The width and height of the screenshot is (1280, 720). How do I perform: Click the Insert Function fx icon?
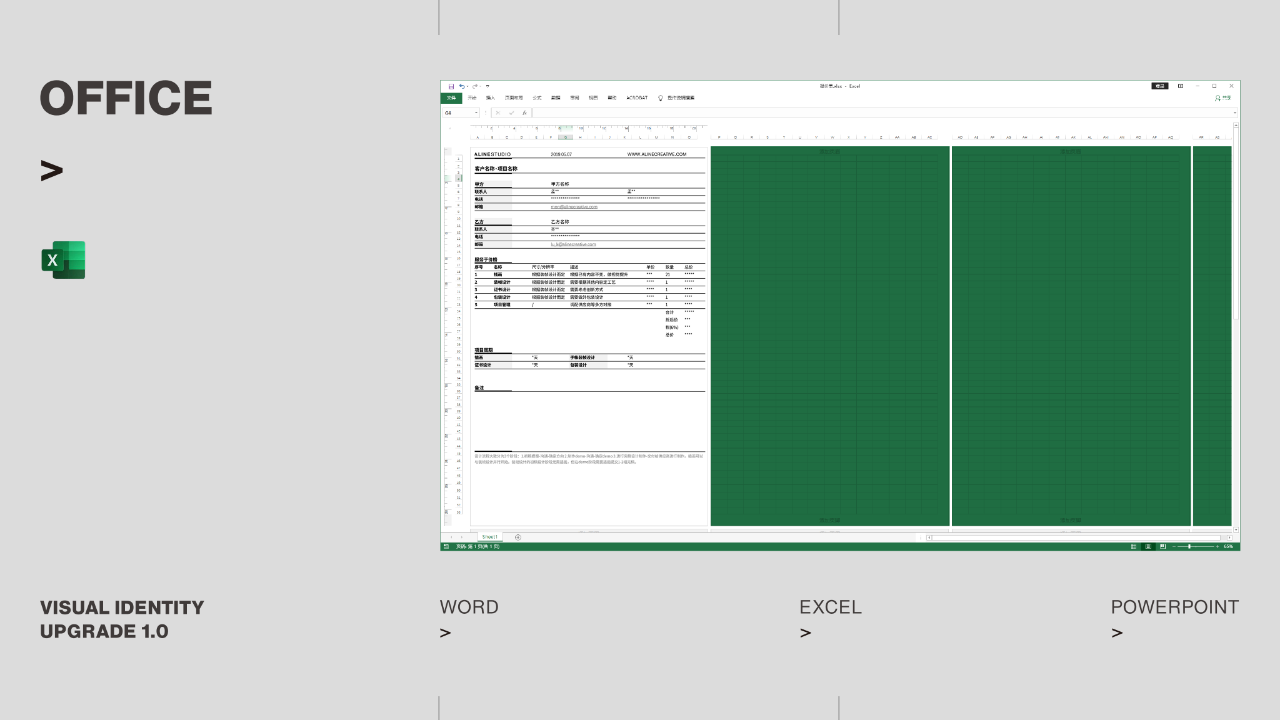pyautogui.click(x=525, y=113)
